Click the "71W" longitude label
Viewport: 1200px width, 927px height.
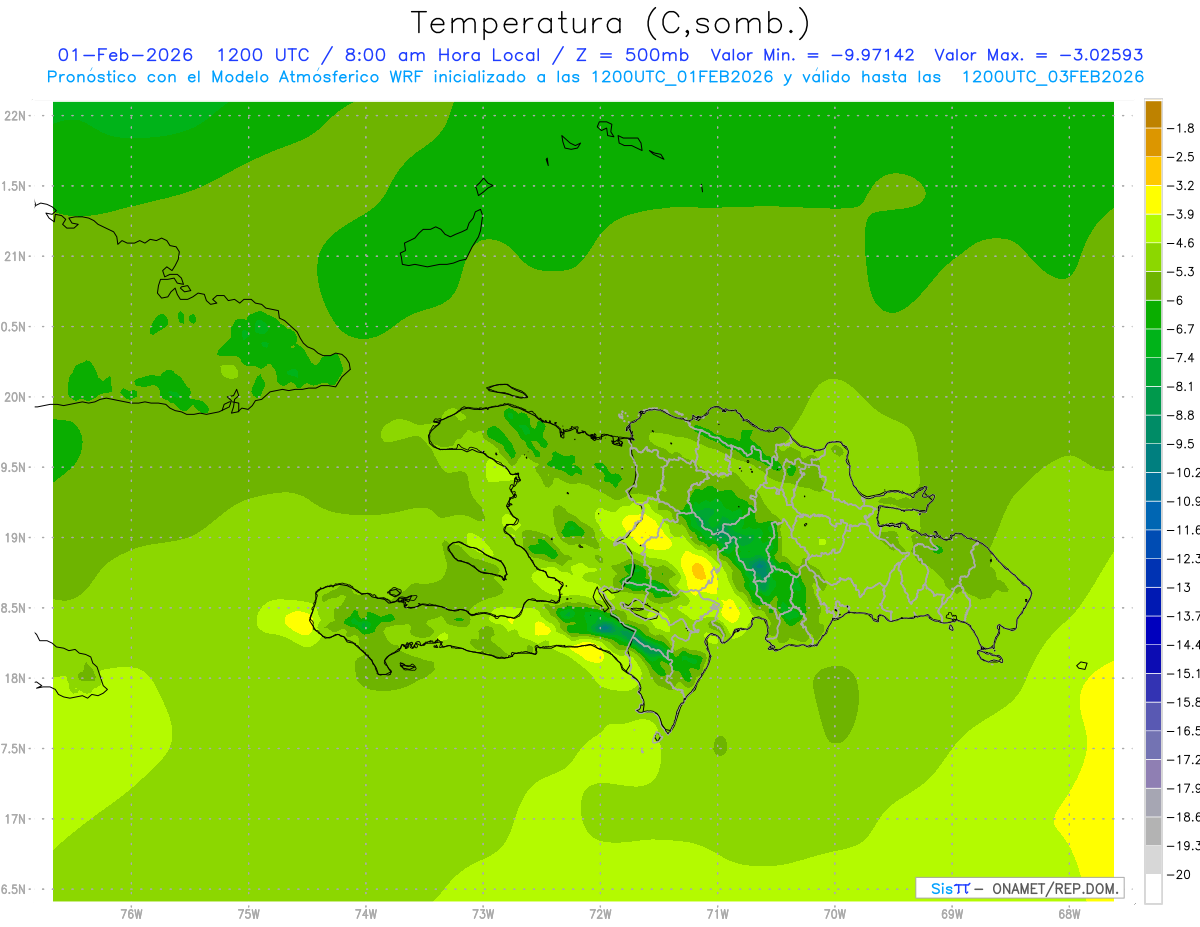click(x=717, y=914)
